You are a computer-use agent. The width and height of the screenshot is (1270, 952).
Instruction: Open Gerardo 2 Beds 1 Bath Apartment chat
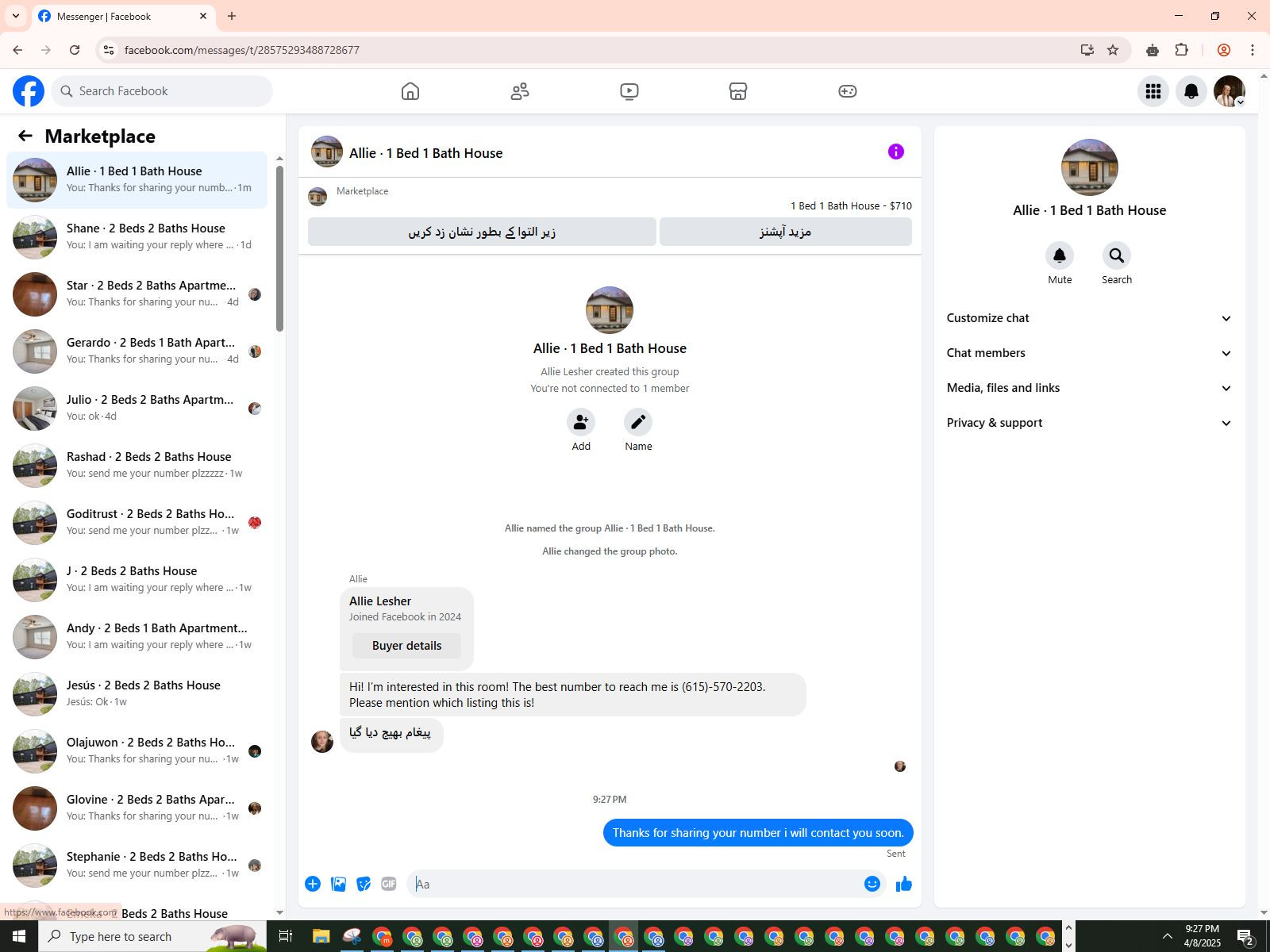tap(137, 351)
